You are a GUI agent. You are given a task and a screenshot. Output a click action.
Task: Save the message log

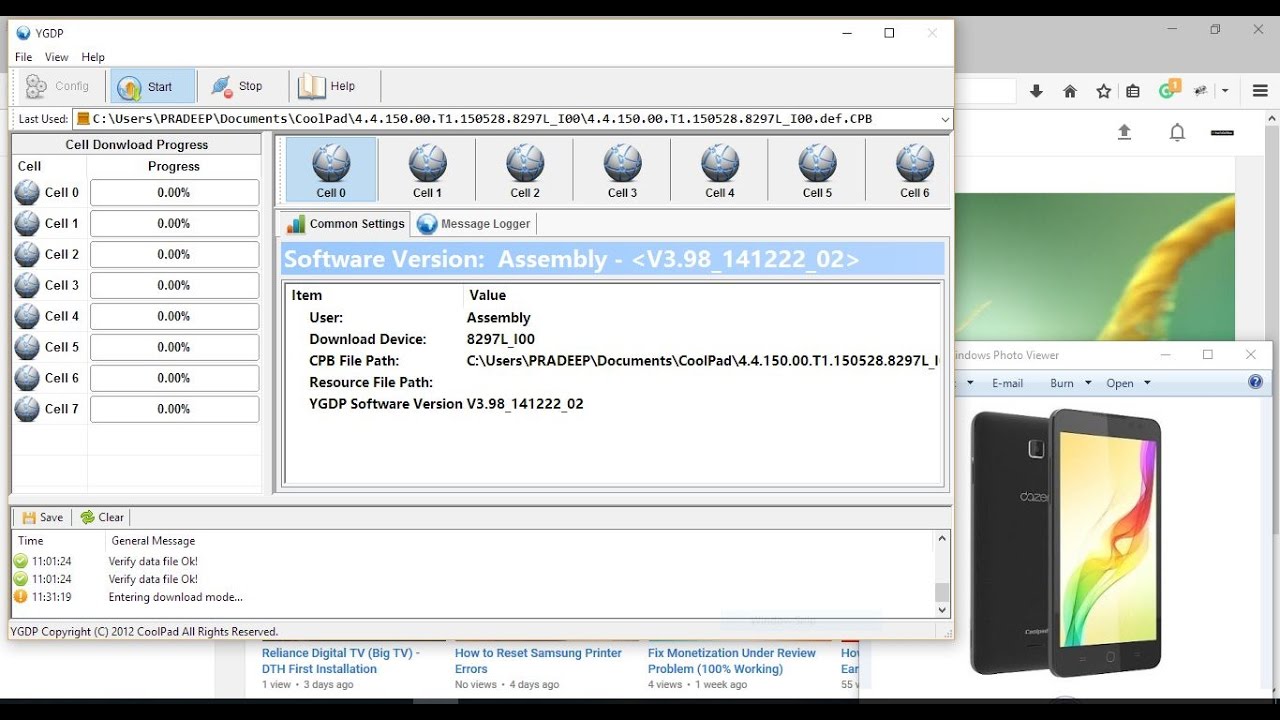coord(42,517)
